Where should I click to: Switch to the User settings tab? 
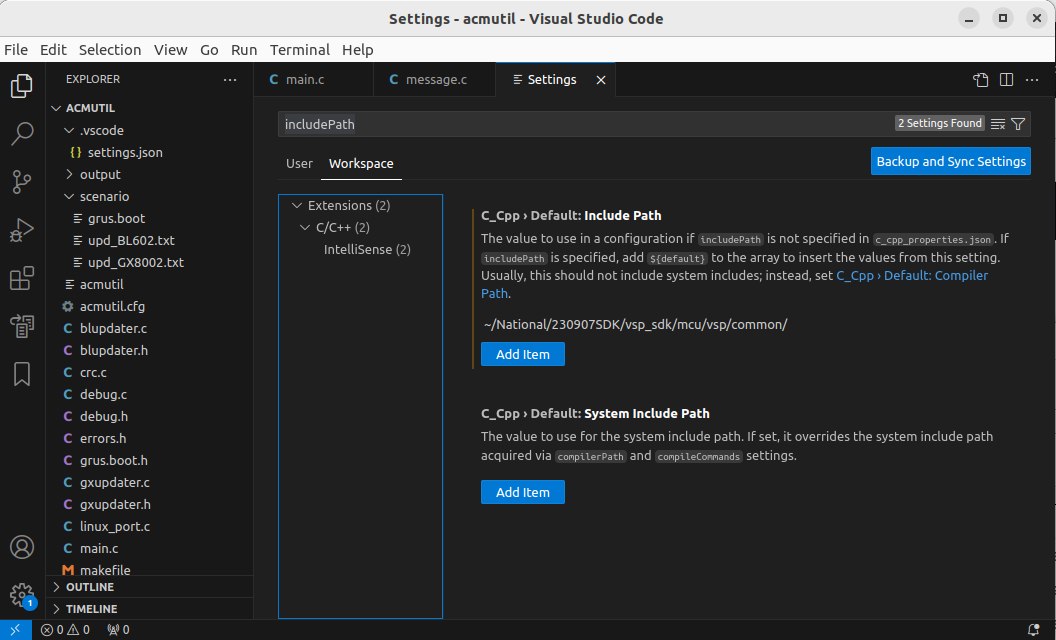[299, 164]
